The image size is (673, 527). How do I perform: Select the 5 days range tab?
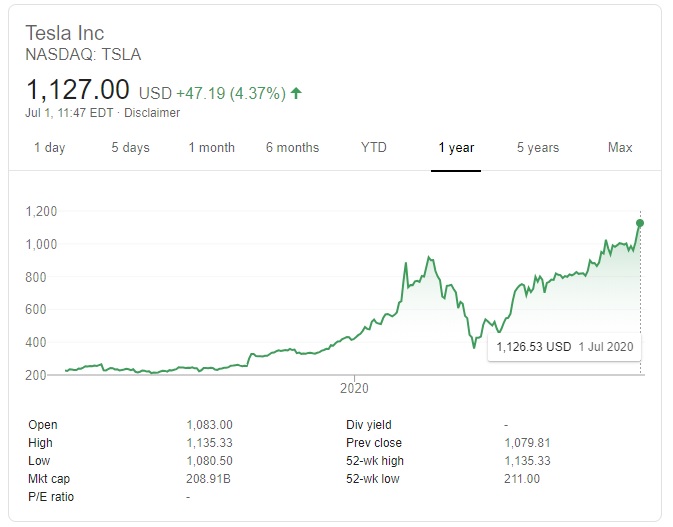tap(130, 148)
